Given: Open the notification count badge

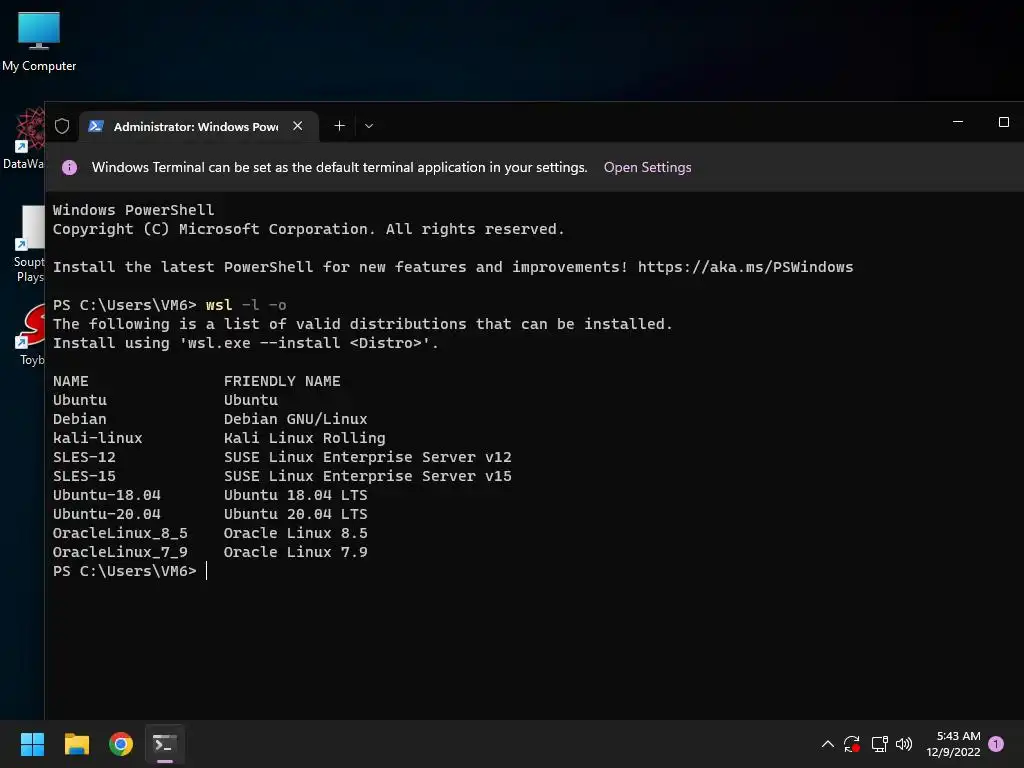Looking at the screenshot, I should point(996,744).
